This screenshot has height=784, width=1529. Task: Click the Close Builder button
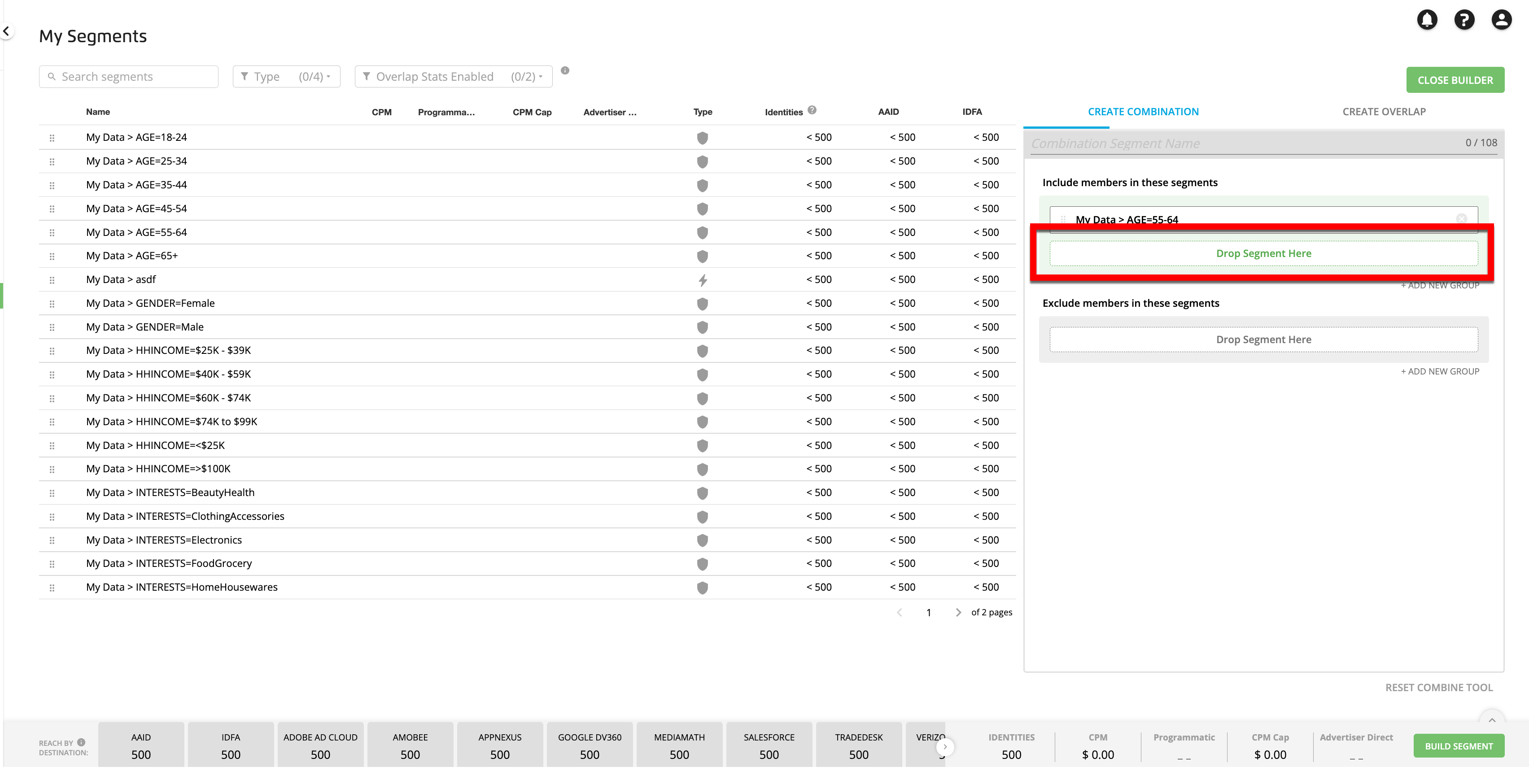[1455, 79]
